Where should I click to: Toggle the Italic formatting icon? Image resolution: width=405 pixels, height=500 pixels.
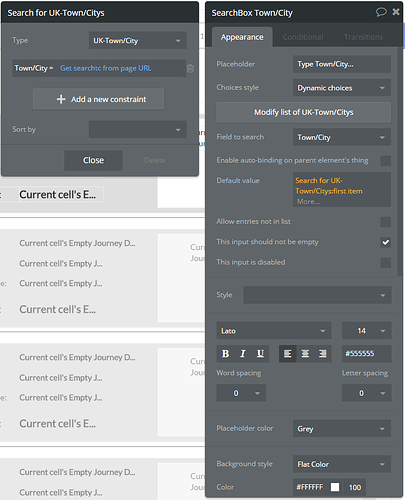[243, 354]
